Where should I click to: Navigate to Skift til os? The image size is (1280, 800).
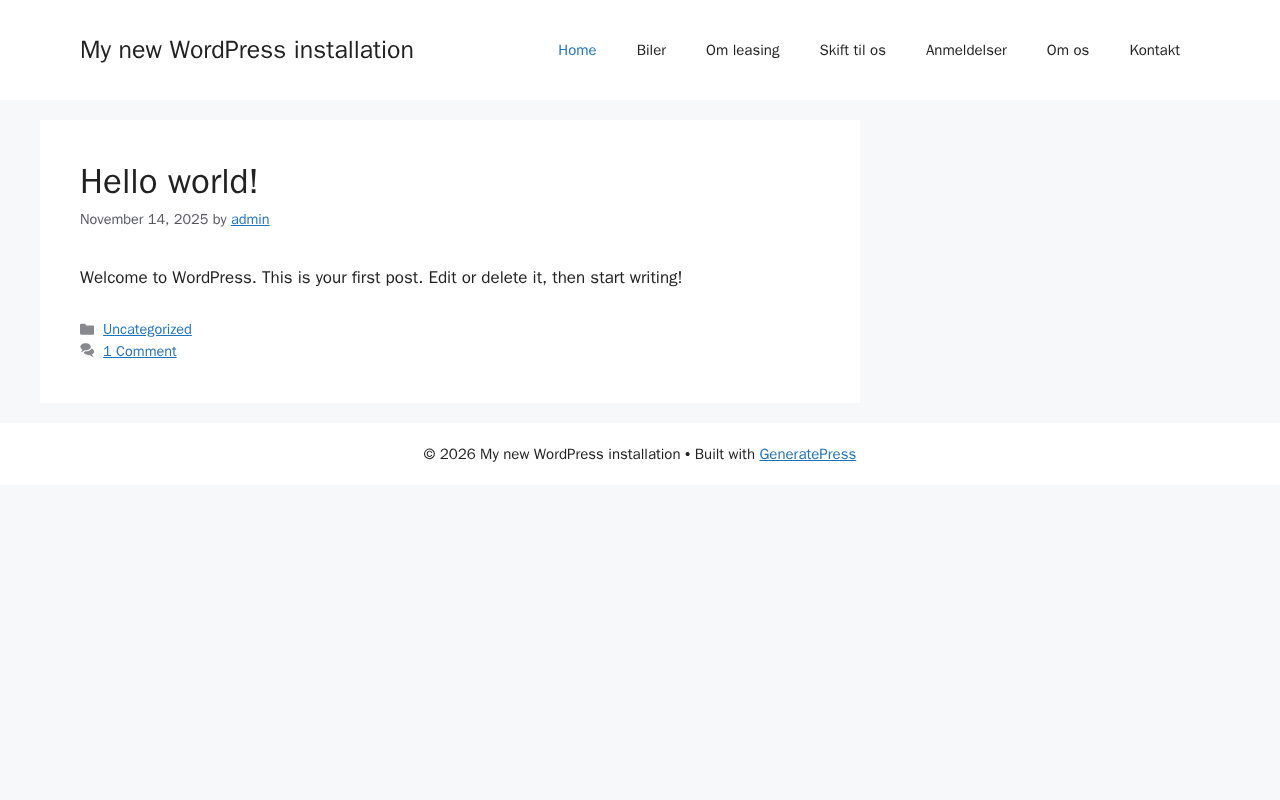(x=852, y=50)
